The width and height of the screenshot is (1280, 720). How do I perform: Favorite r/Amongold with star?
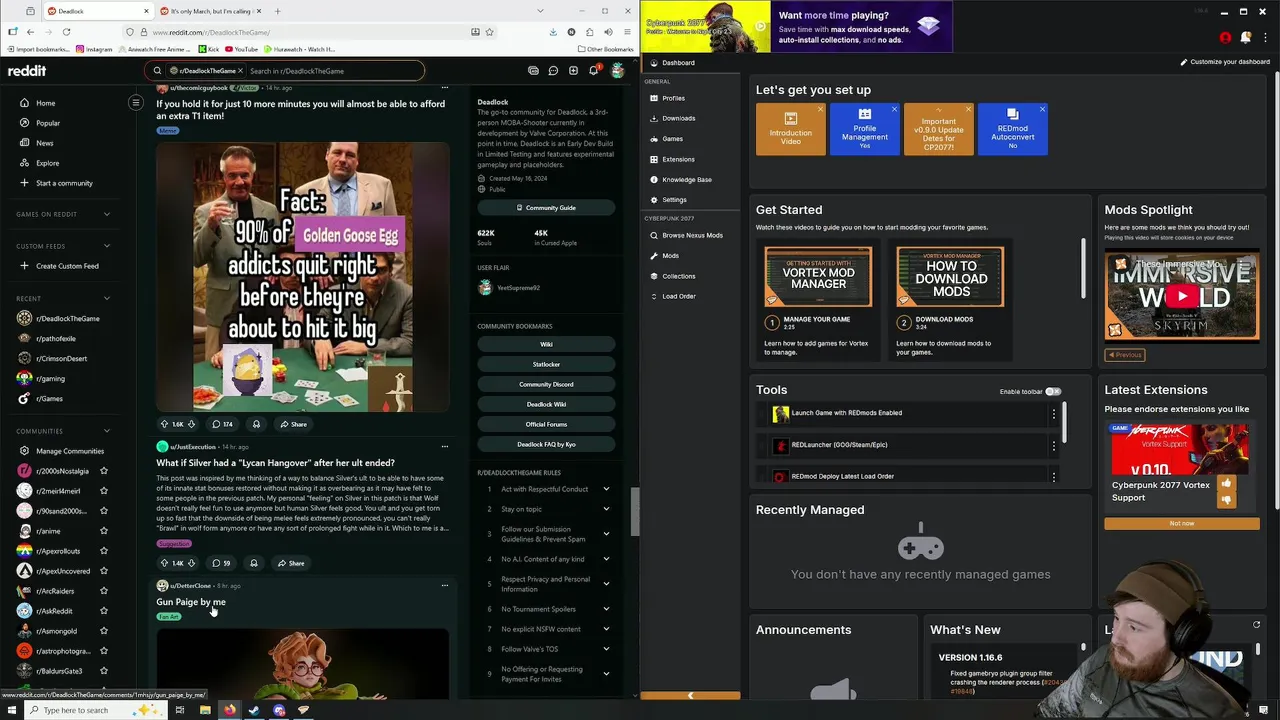[x=103, y=631]
